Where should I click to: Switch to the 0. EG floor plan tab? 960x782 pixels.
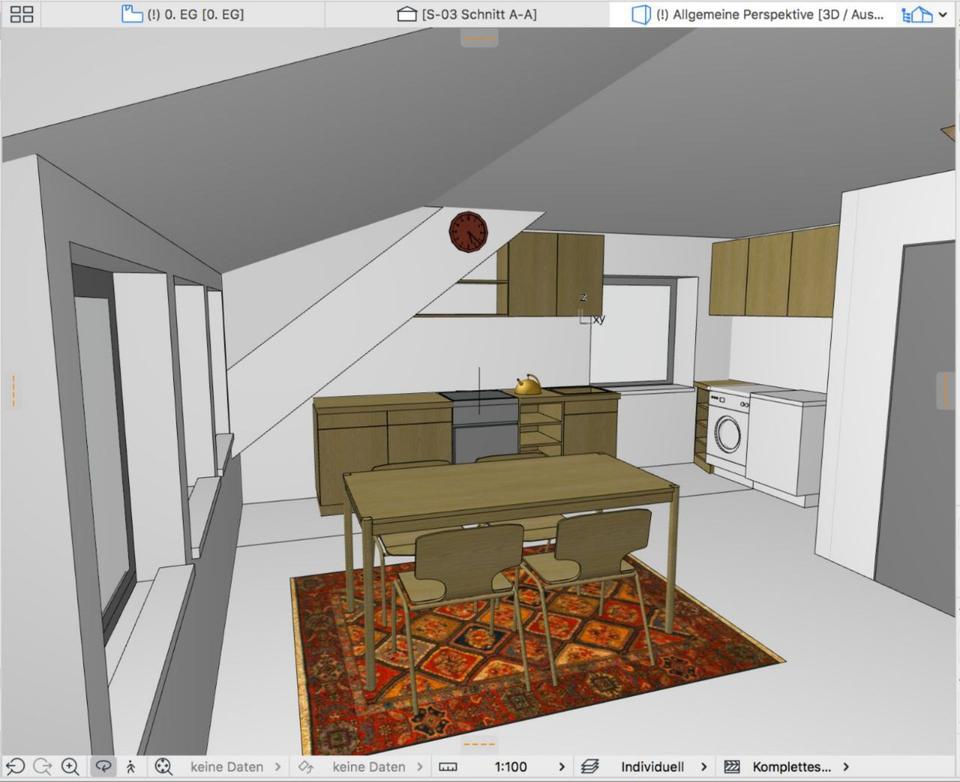point(183,14)
